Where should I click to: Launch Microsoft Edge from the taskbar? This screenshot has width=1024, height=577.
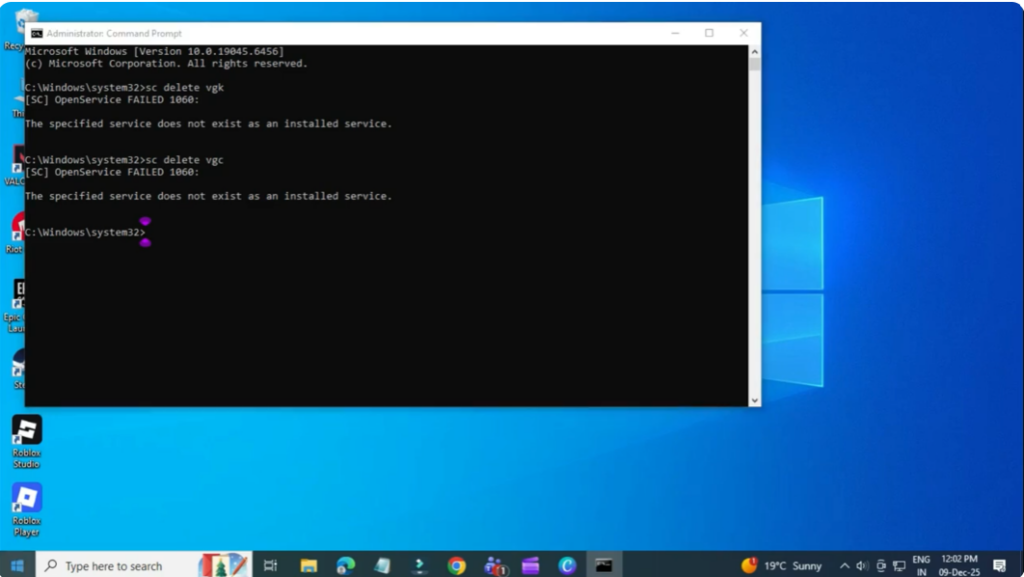[x=344, y=565]
